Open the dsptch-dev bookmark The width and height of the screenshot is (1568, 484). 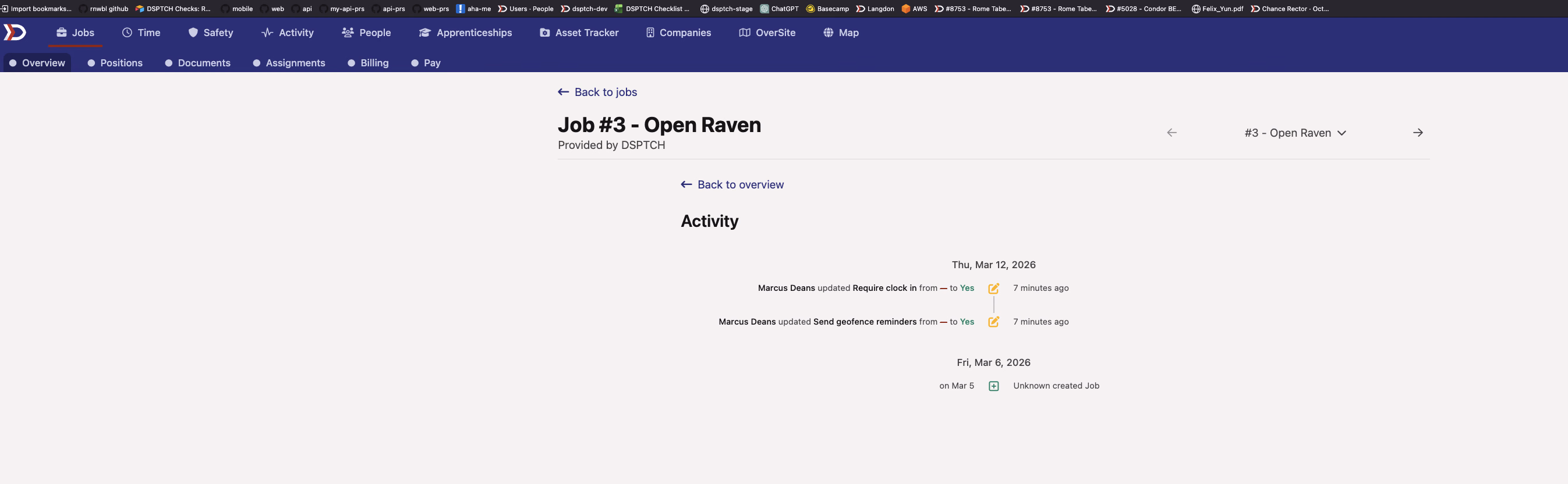click(585, 9)
